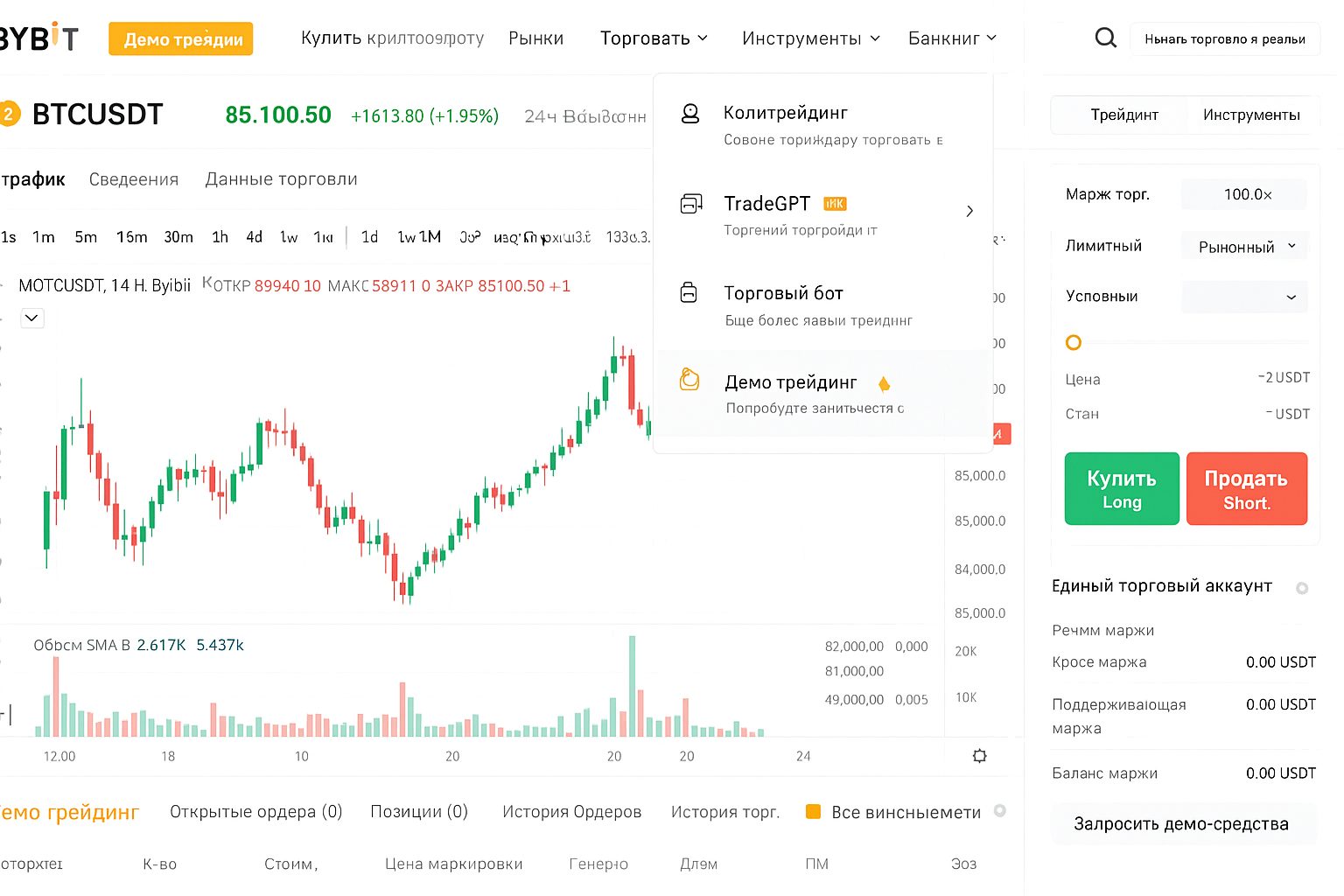Viewport: 1344px width, 896px height.
Task: Click the Кросе маржа 0.00 USDT value
Action: tap(1281, 662)
